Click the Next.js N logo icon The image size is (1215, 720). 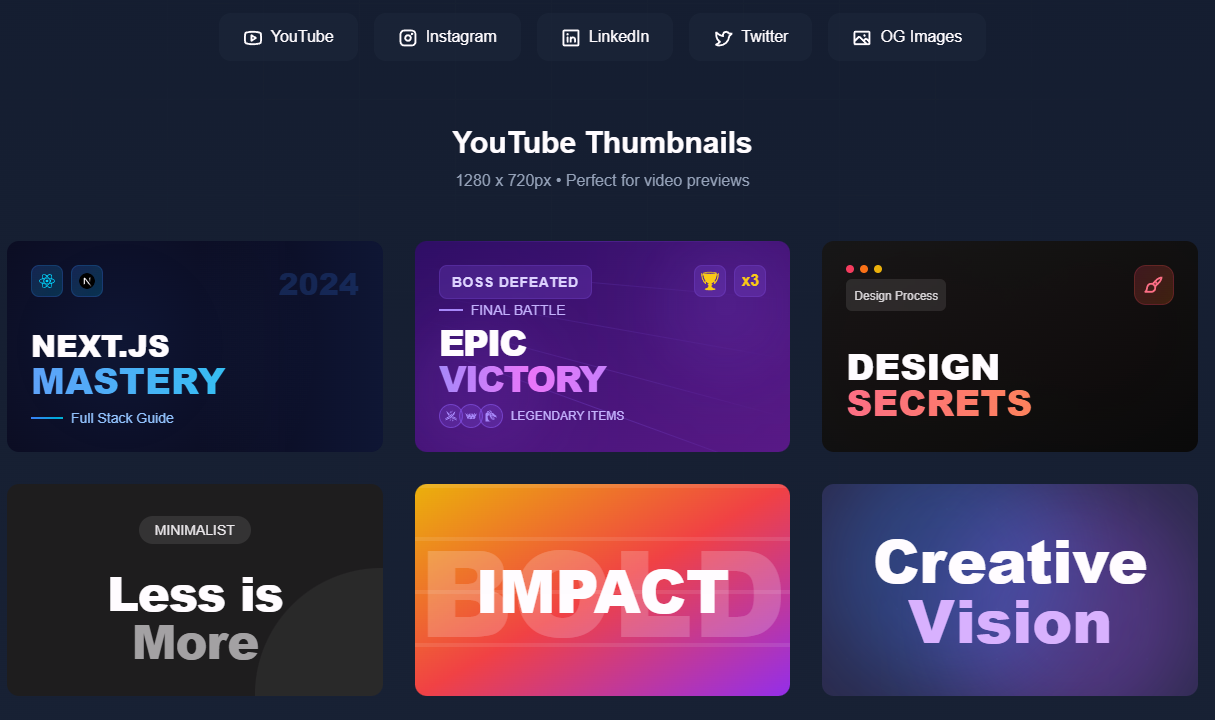tap(87, 281)
